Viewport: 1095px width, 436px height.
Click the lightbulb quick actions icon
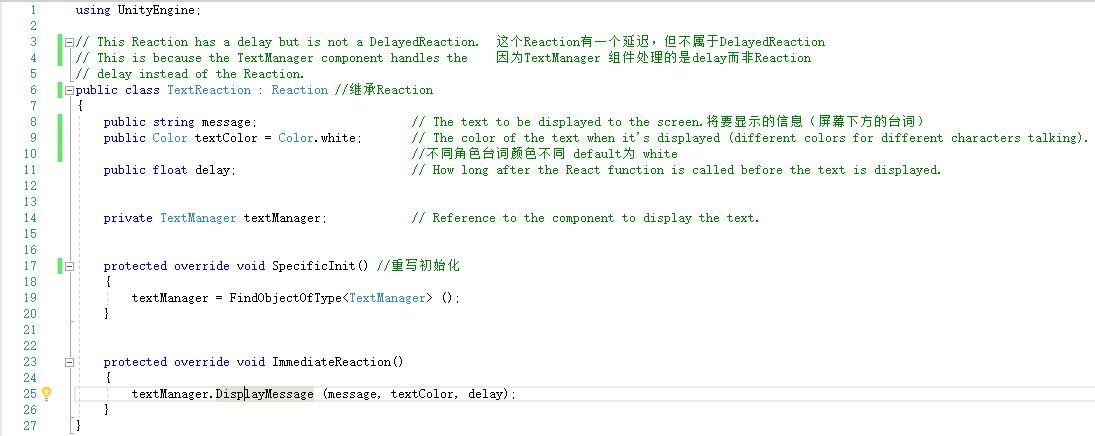[x=45, y=394]
